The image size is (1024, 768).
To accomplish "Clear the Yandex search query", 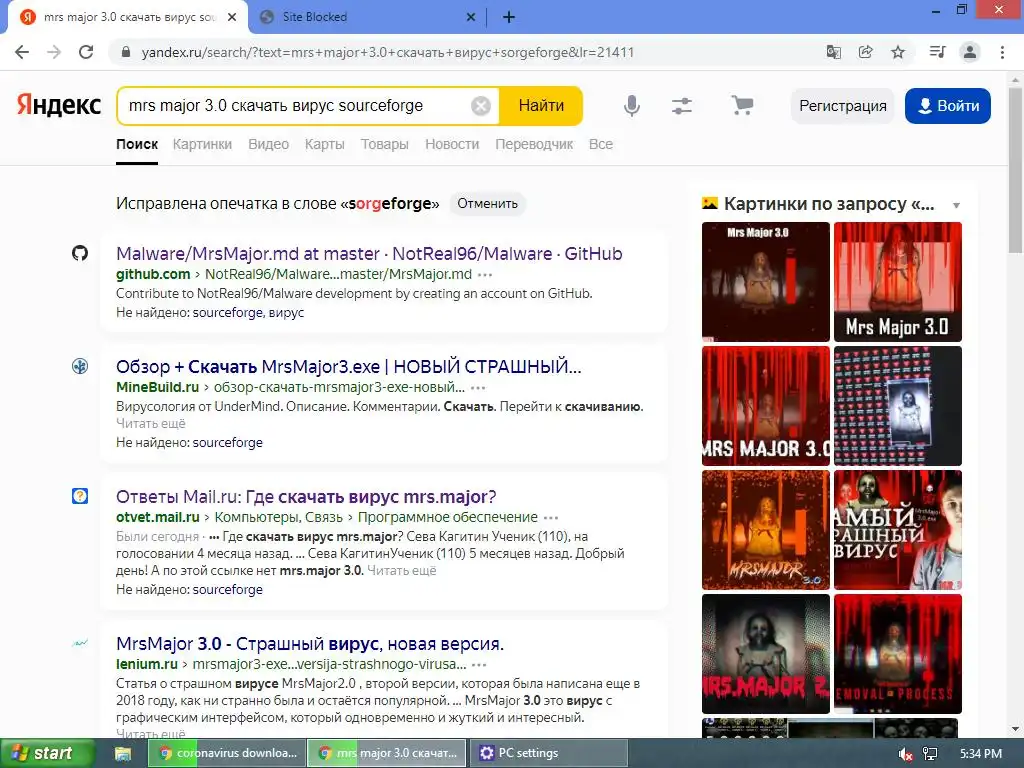I will (x=481, y=106).
